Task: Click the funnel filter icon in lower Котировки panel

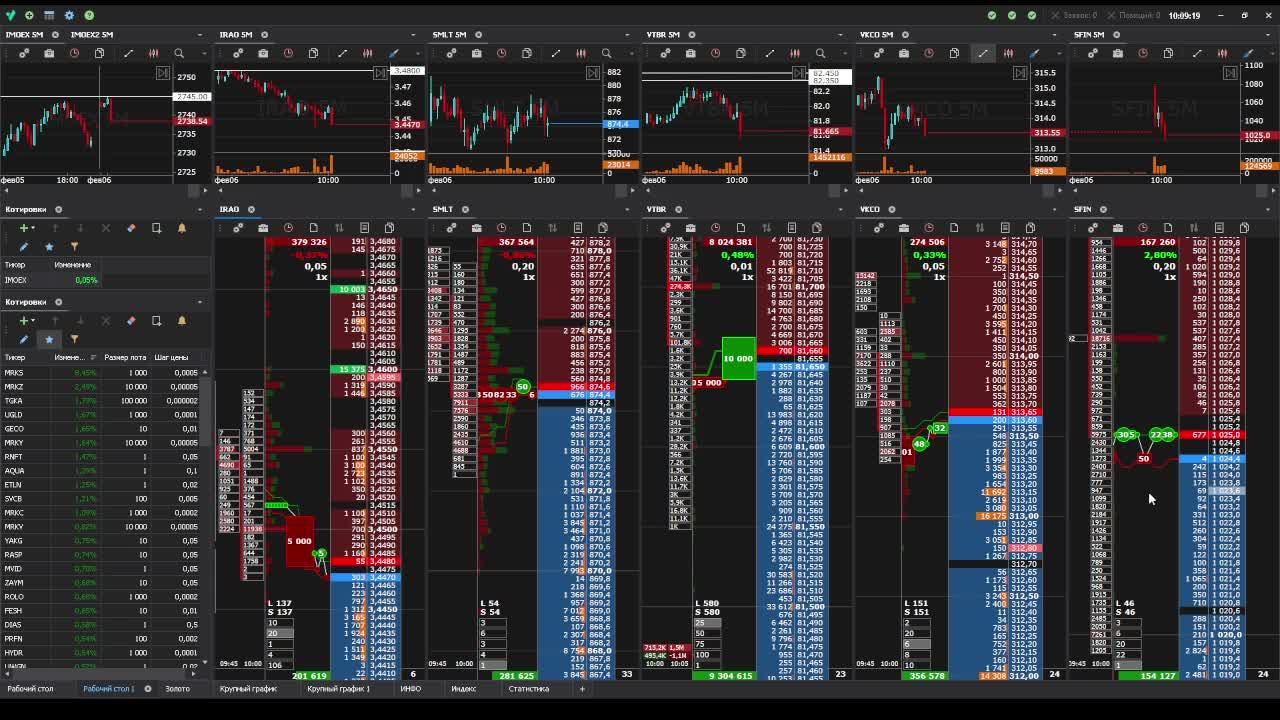Action: coord(74,339)
